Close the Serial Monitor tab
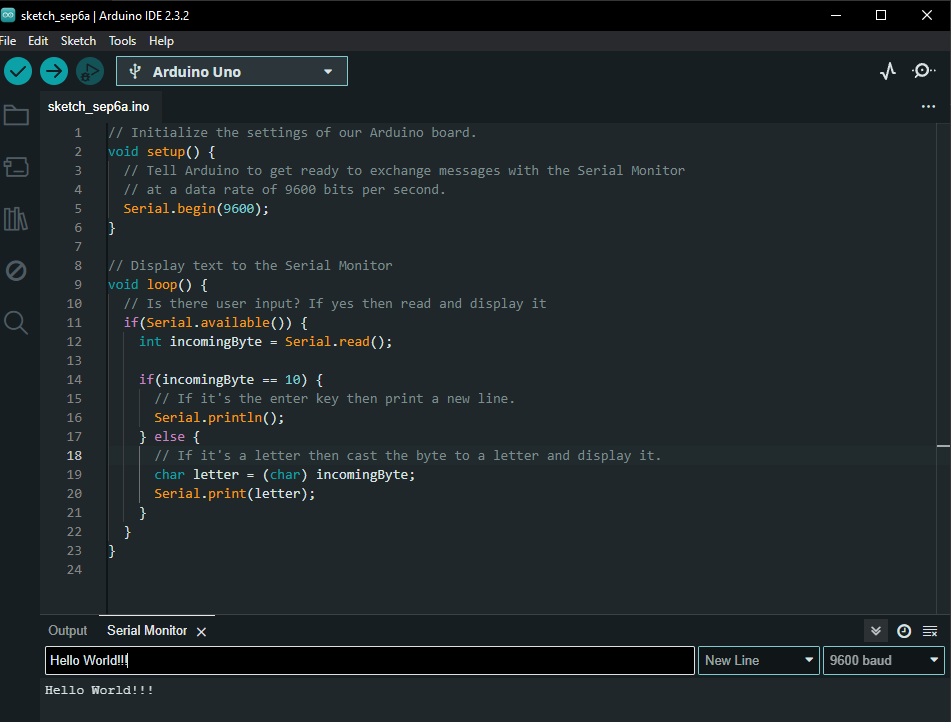 [201, 632]
